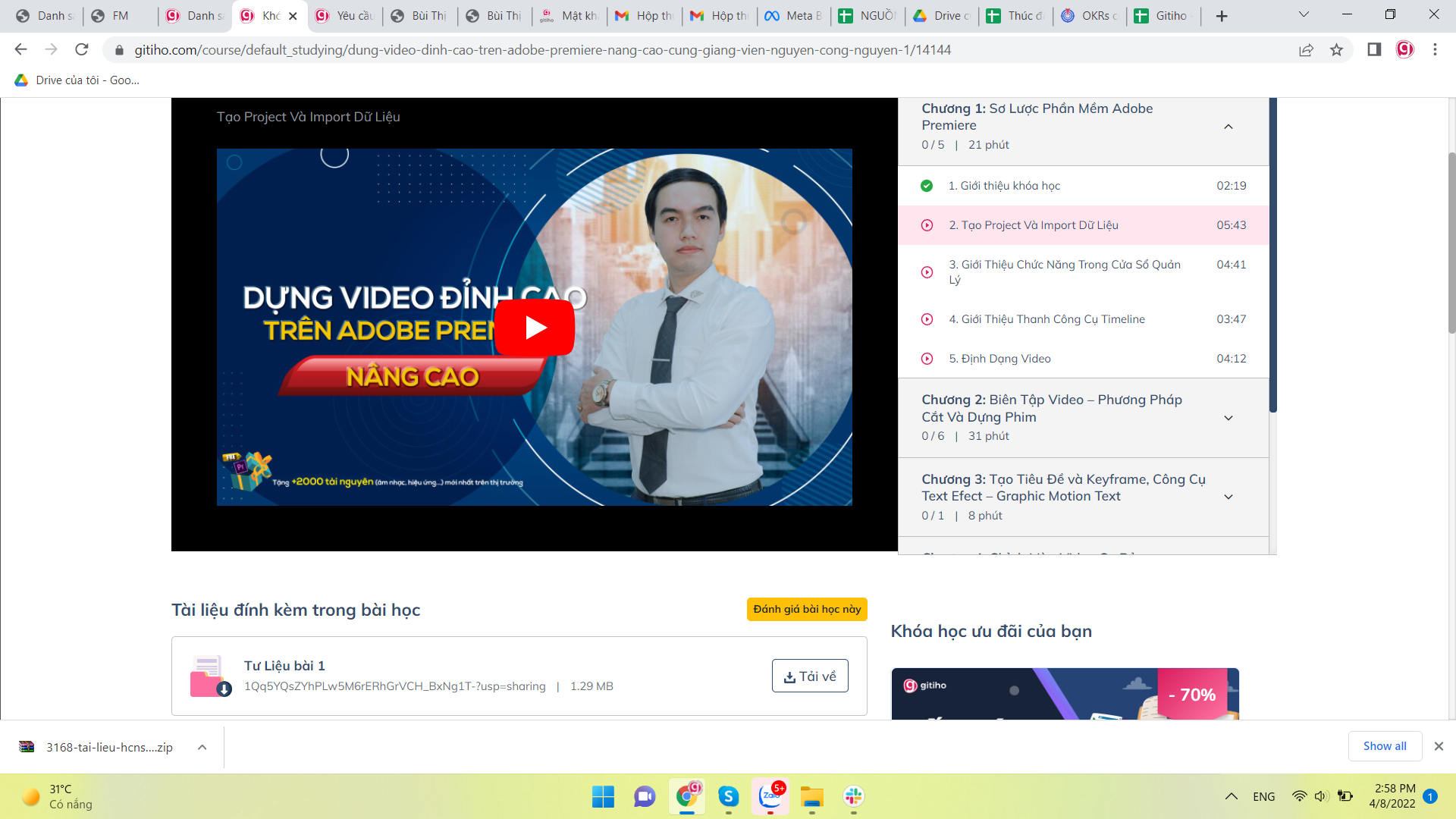
Task: Reload the current page
Action: coord(82,49)
